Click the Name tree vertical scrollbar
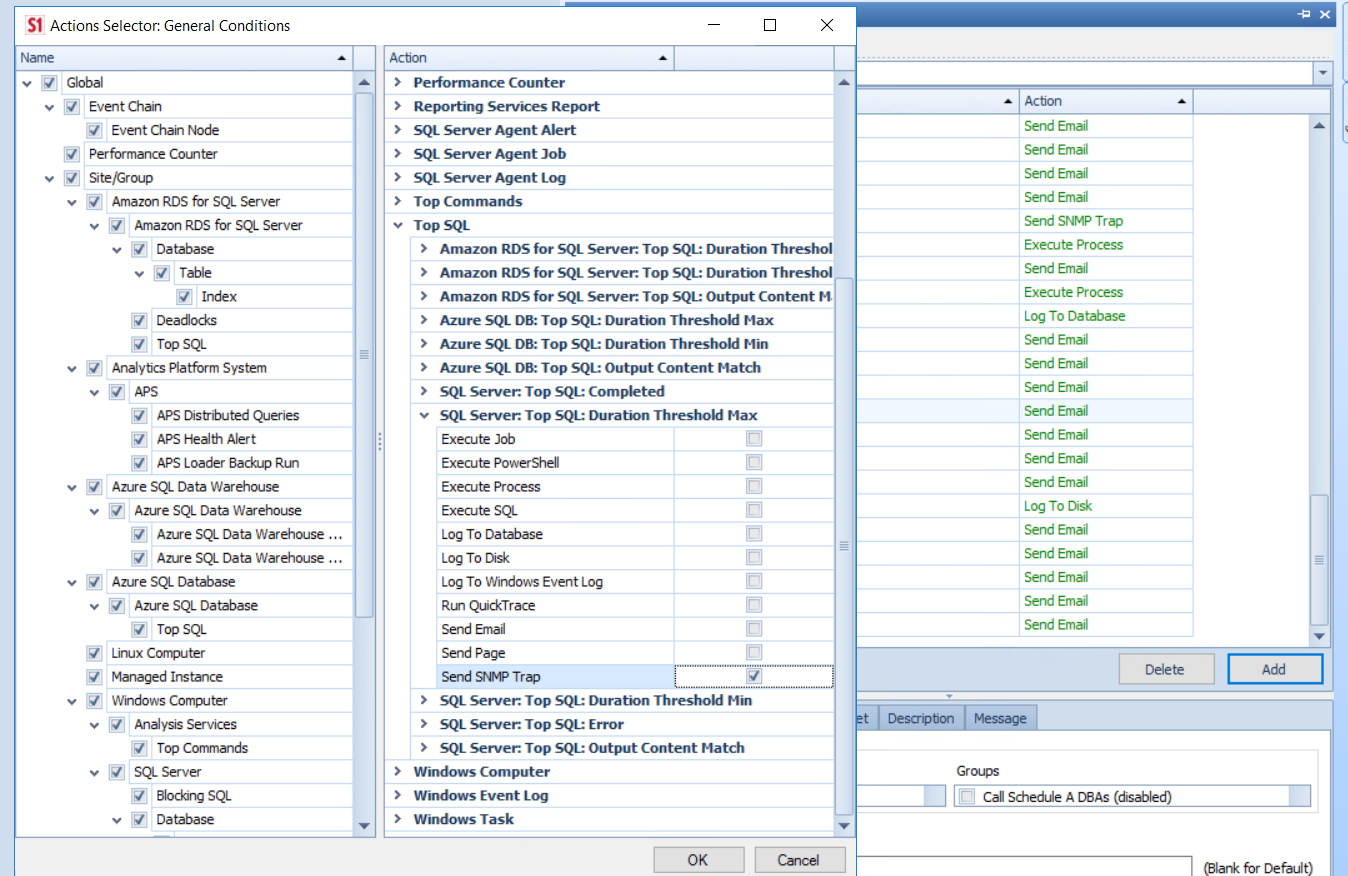The image size is (1348, 876). tap(364, 354)
